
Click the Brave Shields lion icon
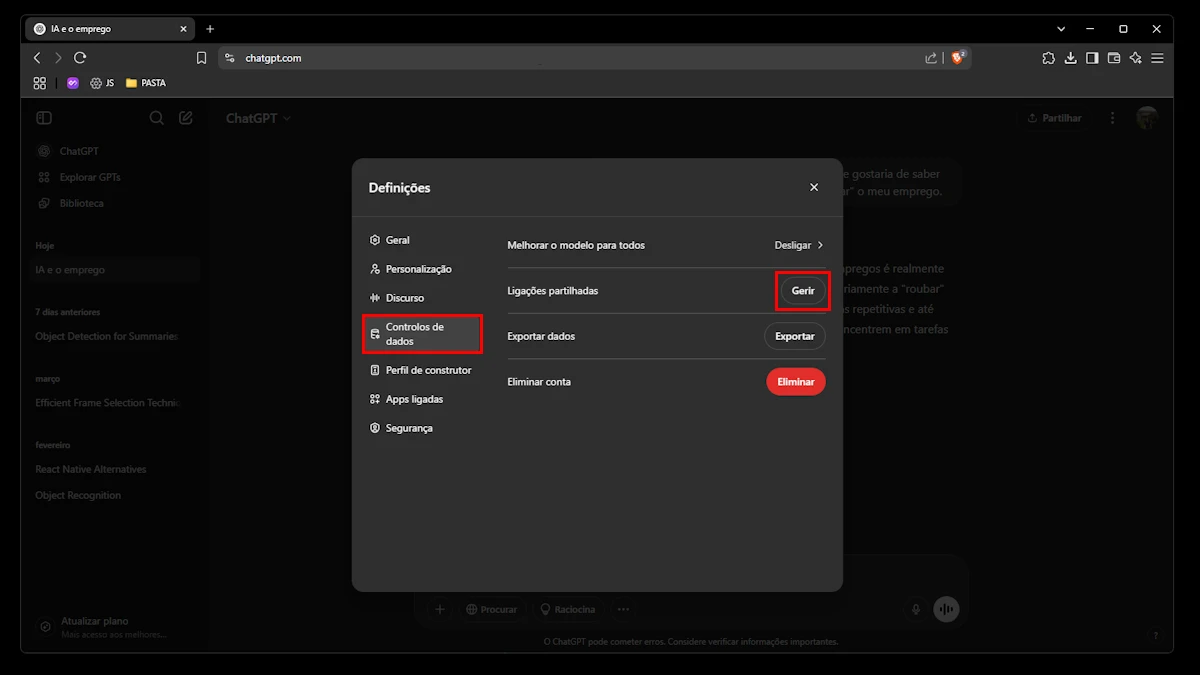(957, 58)
